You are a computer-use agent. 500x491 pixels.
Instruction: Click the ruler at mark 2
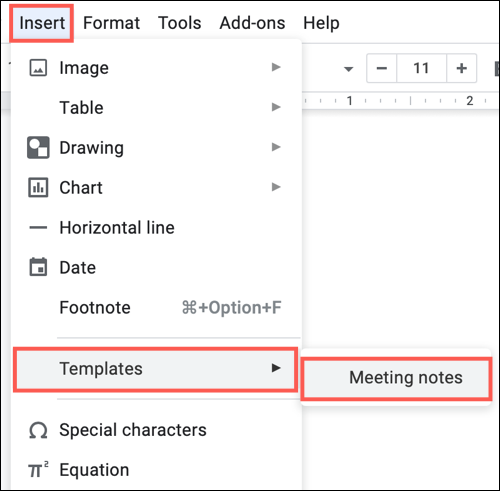click(x=470, y=101)
